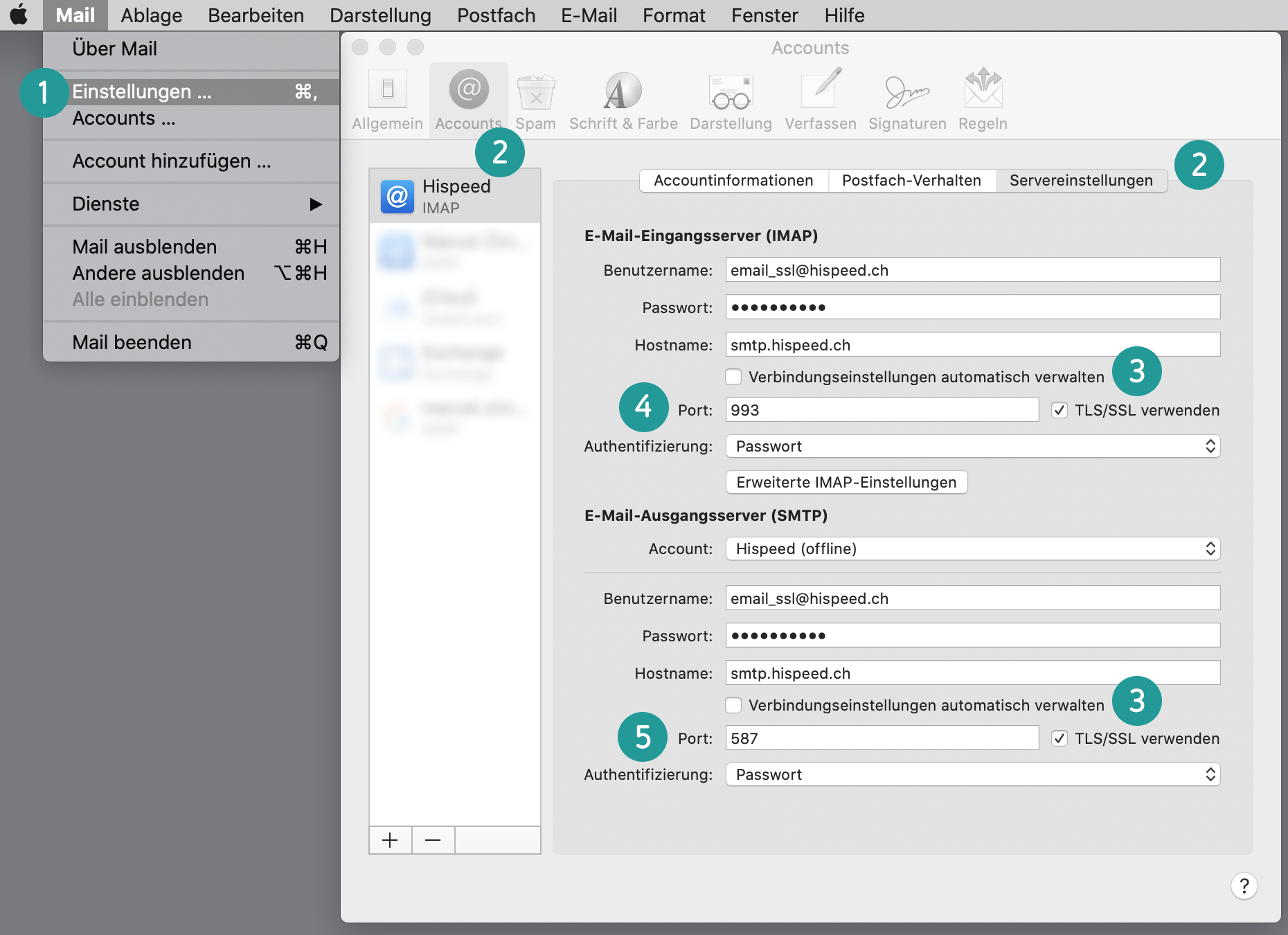
Task: Open help with the question mark button
Action: pyautogui.click(x=1244, y=886)
